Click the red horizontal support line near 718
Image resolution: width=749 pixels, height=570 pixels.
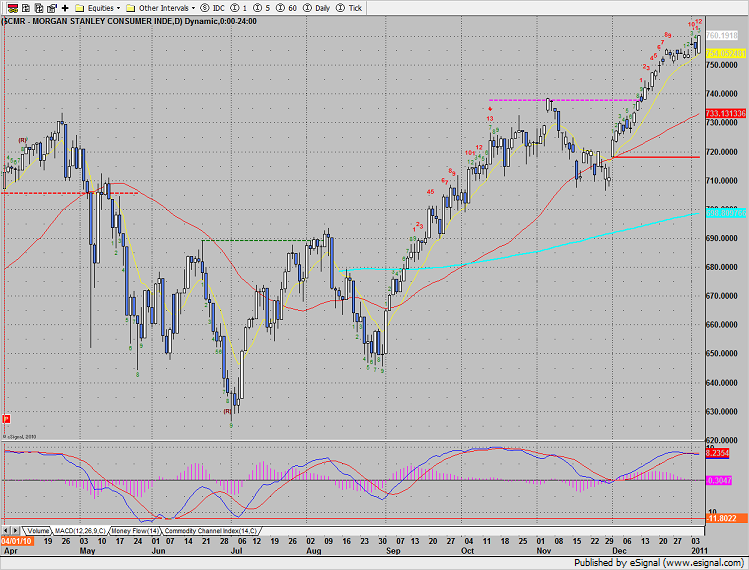point(656,157)
